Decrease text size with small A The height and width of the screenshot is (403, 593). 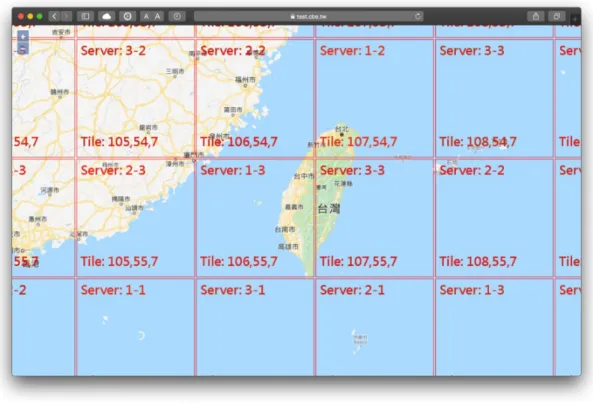pos(146,16)
